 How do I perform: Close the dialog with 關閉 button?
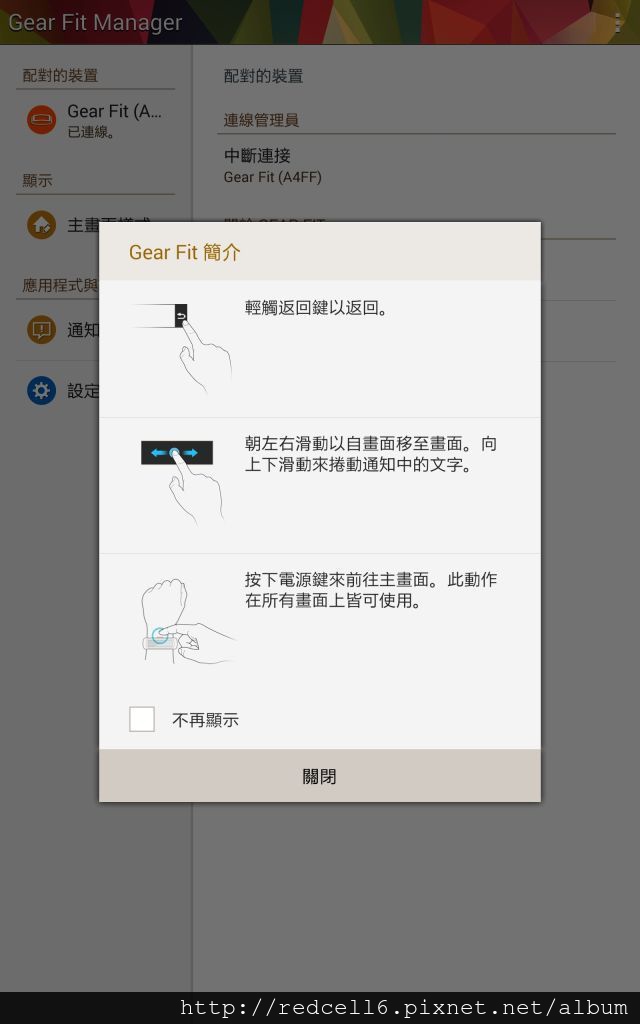(x=319, y=776)
